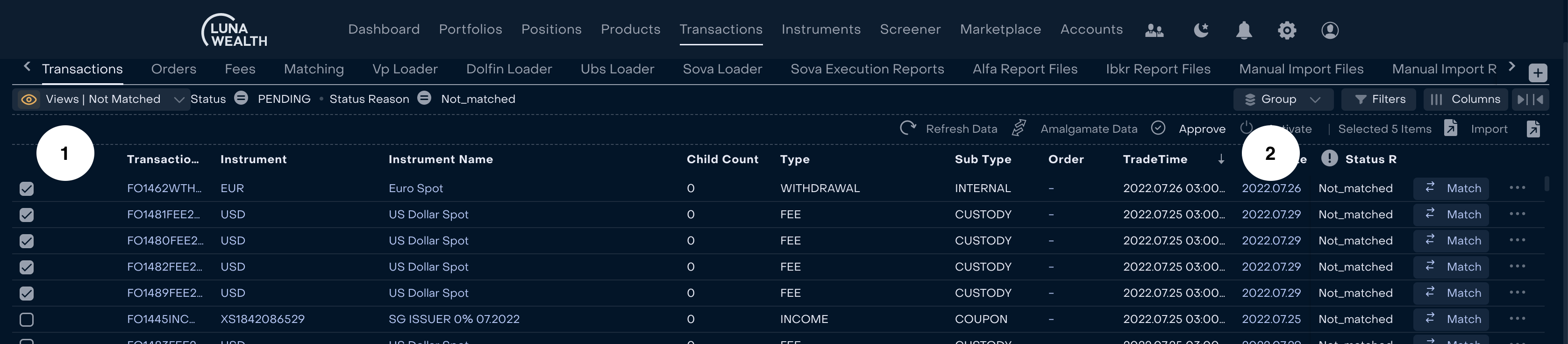The width and height of the screenshot is (1568, 344).
Task: Click the Status R column warning icon
Action: coord(1329,158)
